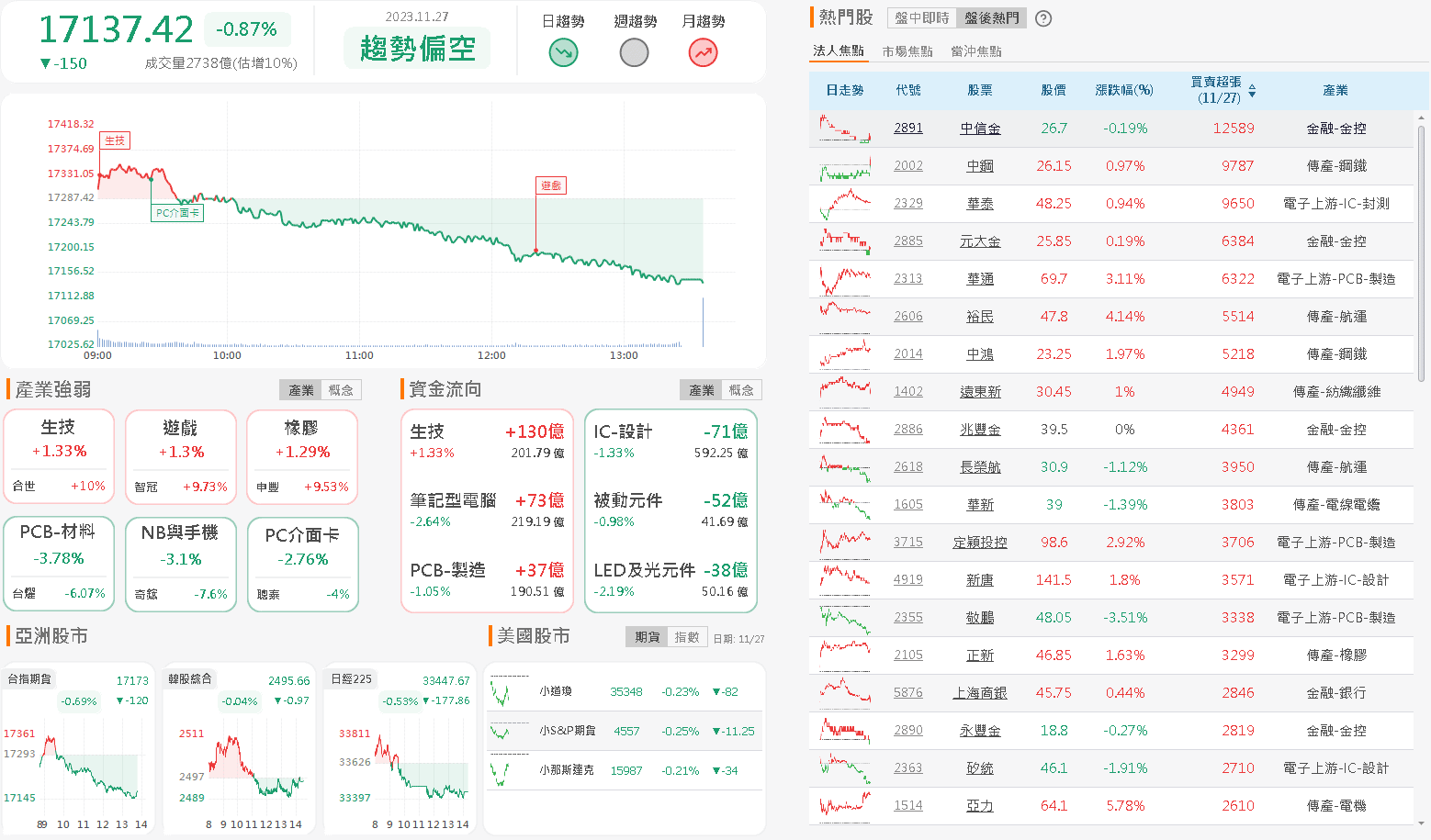Click the PCB-材料 weak industry card
Image resolution: width=1431 pixels, height=840 pixels.
pyautogui.click(x=59, y=564)
